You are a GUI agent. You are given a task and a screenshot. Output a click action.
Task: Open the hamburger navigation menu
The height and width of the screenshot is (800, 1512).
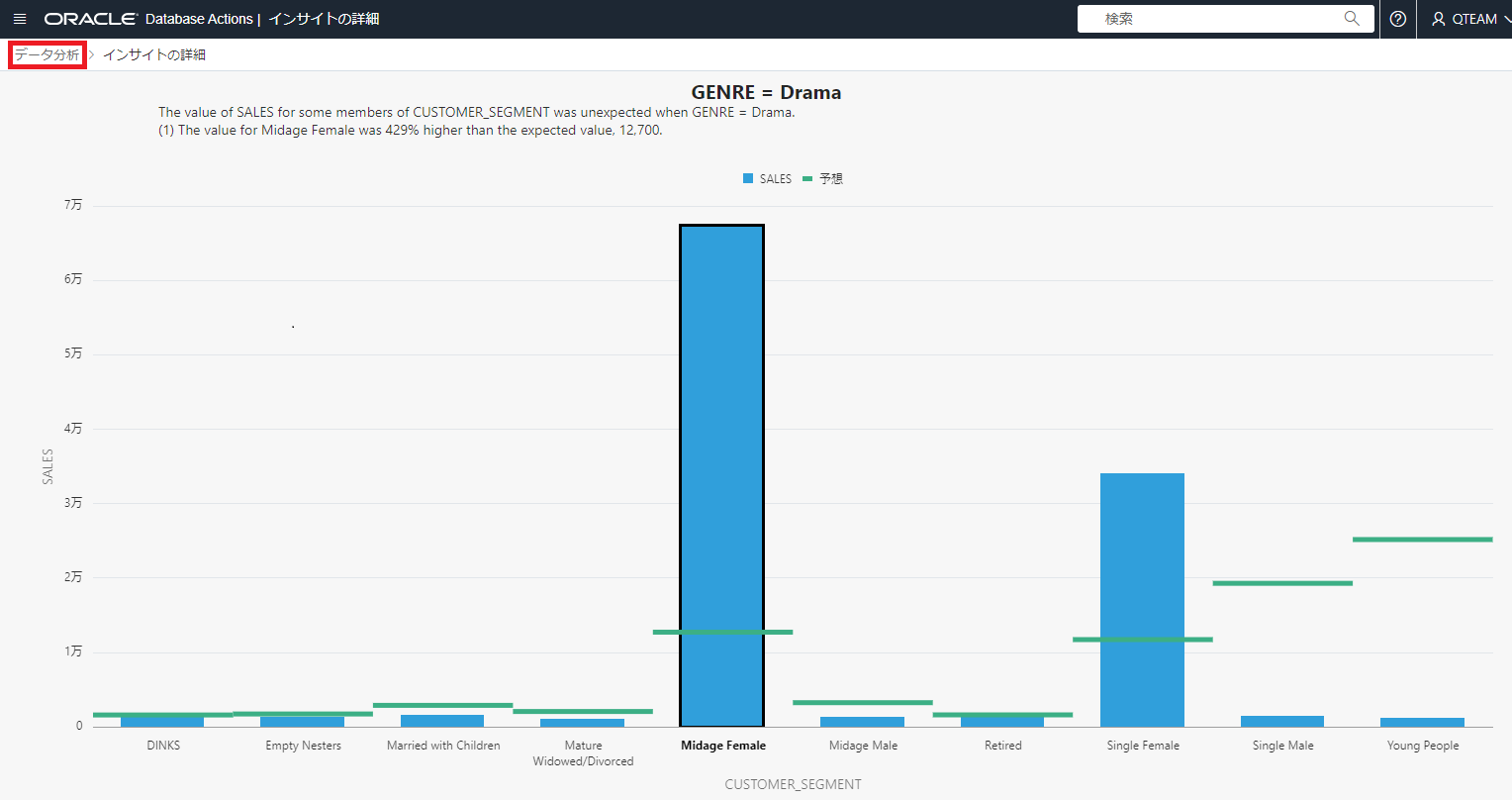20,19
